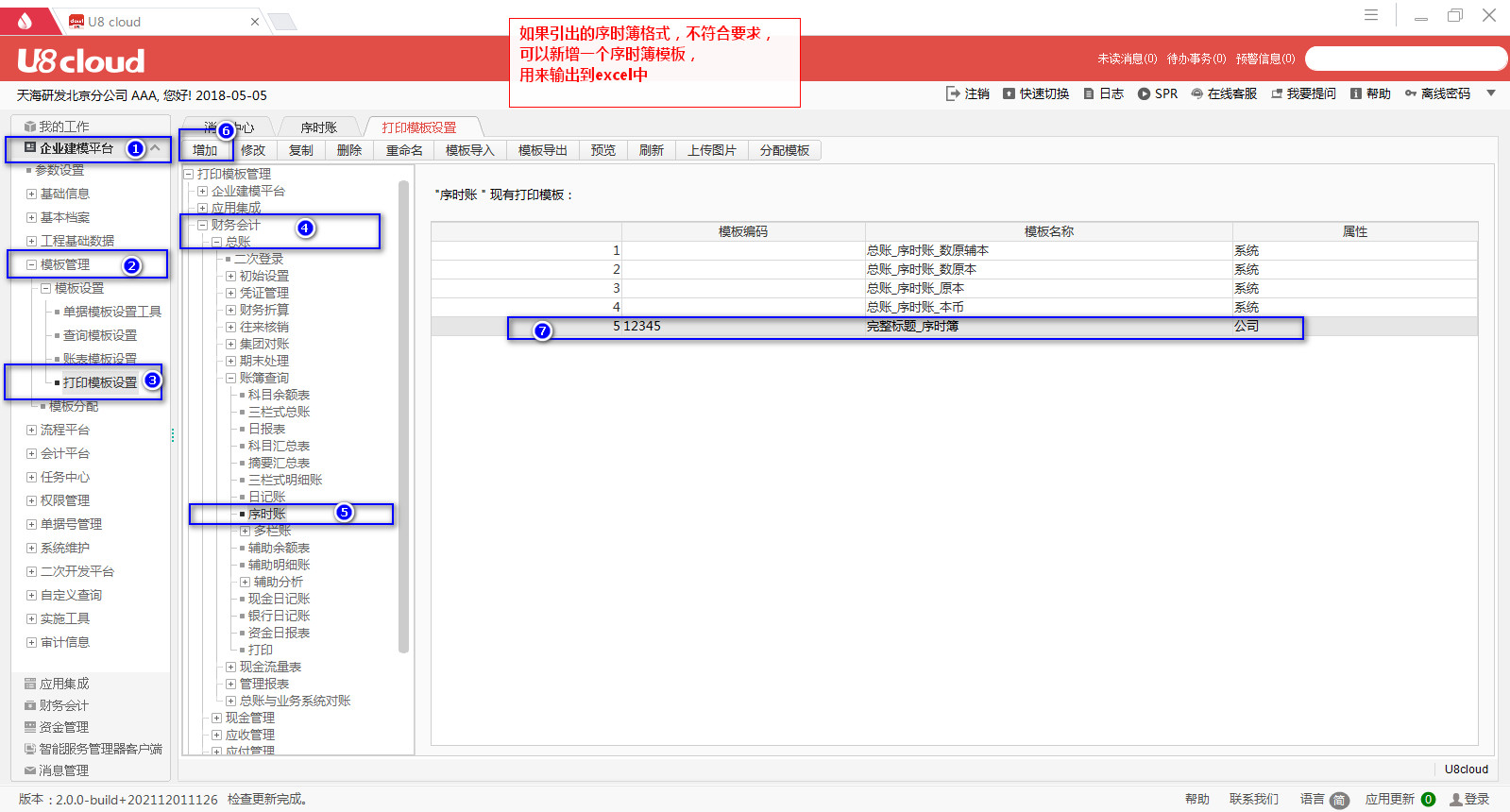
Task: Open the 离线密码 offline password icon
Action: click(1411, 93)
